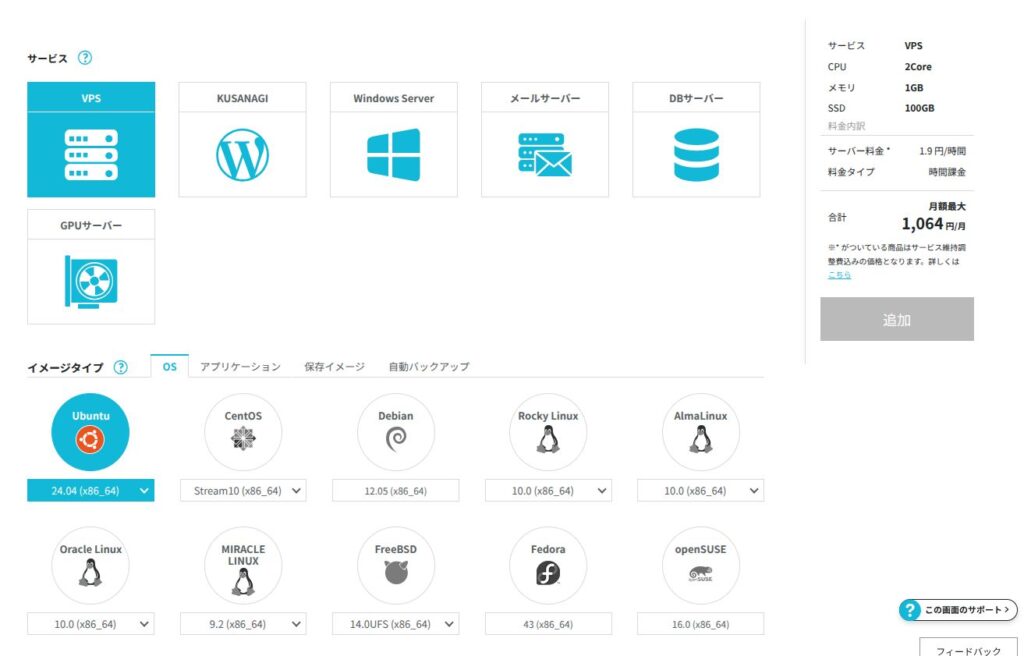Click the 2Core CPU value
This screenshot has height=656, width=1024.
pyautogui.click(x=918, y=67)
